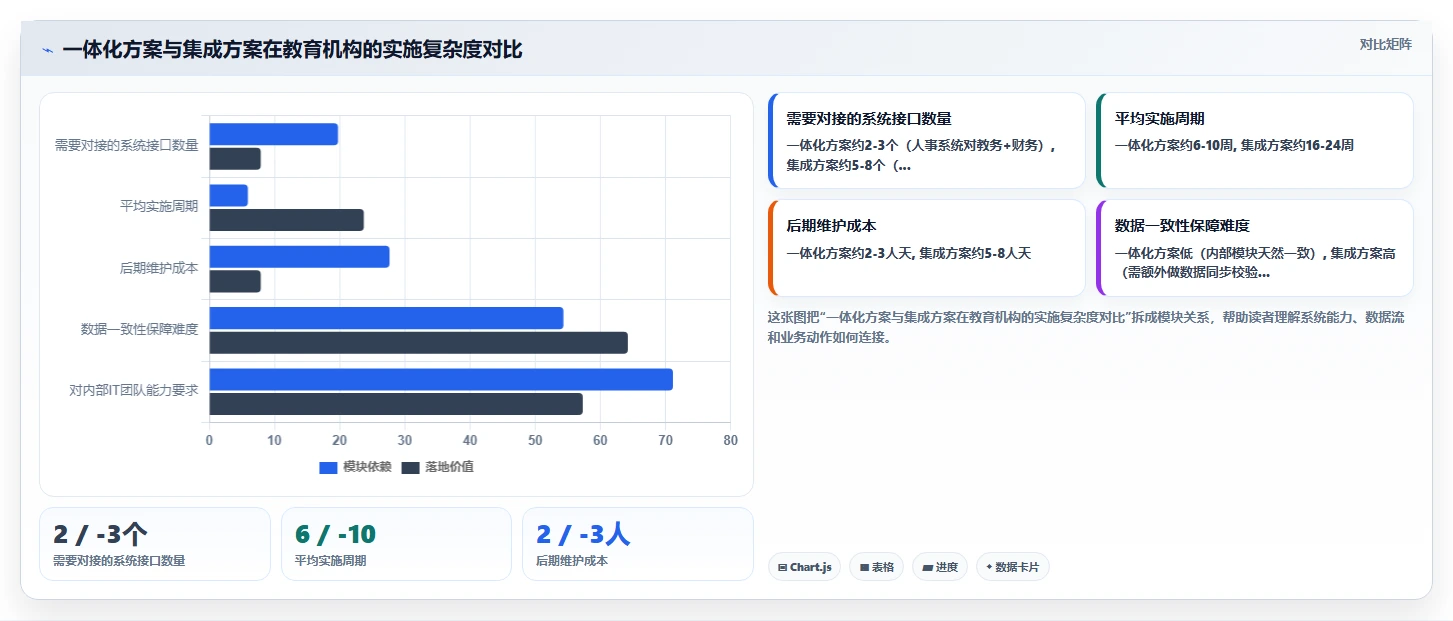Click the x-axis tick value 40
The width and height of the screenshot is (1453, 621).
pyautogui.click(x=470, y=440)
